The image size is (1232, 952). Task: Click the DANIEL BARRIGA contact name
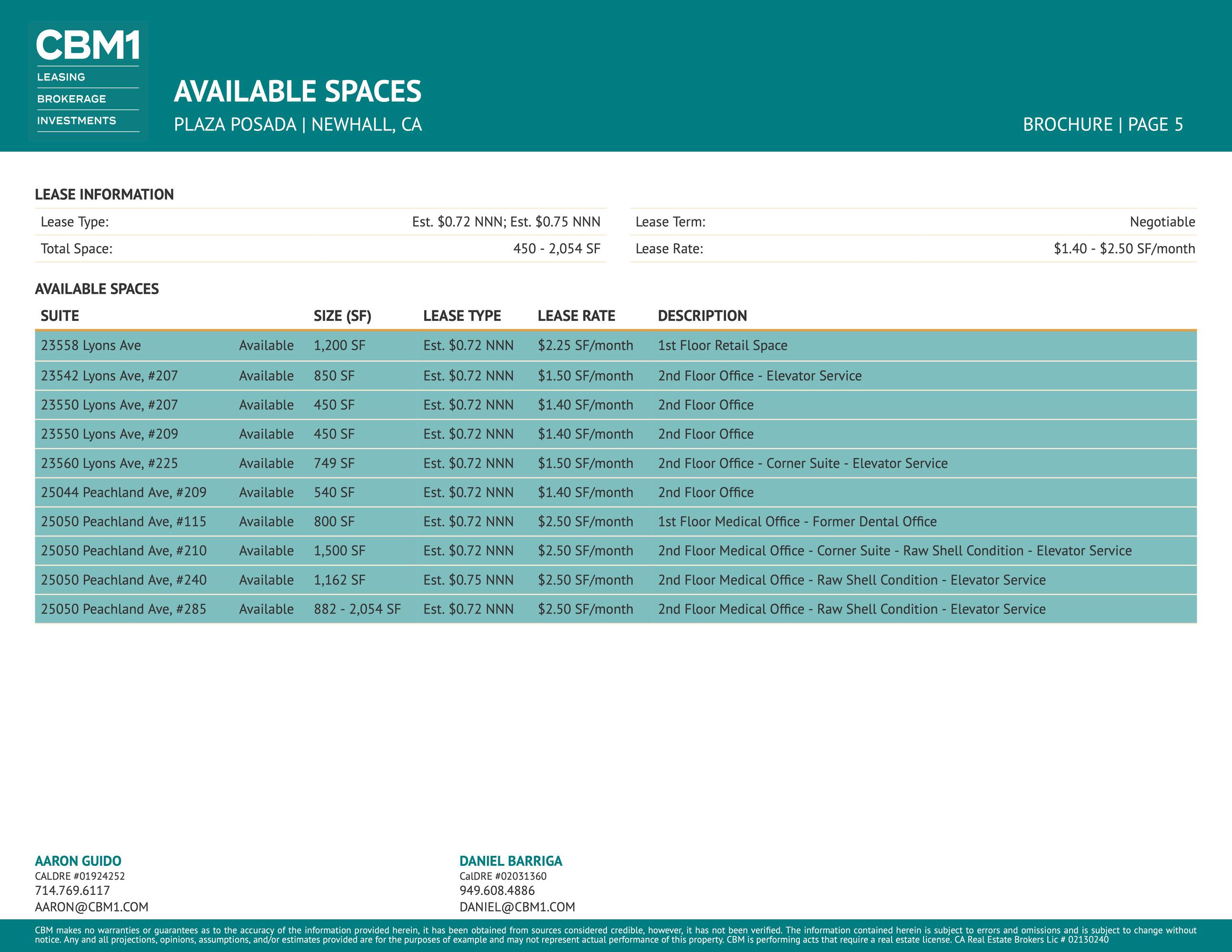coord(510,861)
